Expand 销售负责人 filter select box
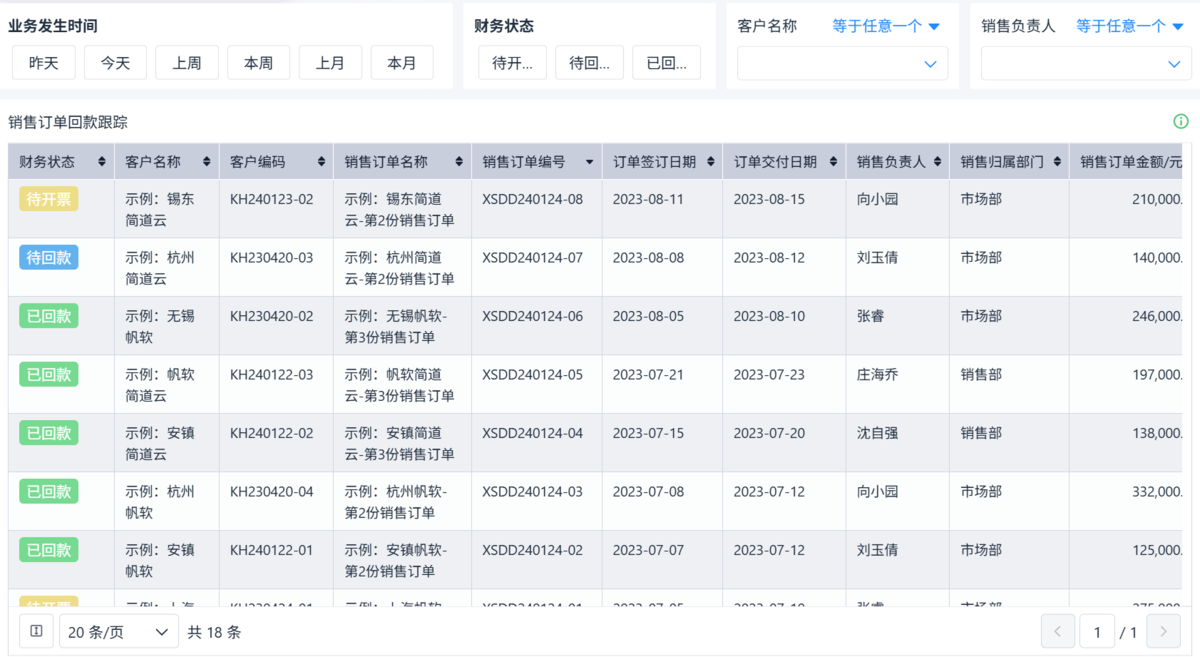1200x657 pixels. click(1086, 63)
